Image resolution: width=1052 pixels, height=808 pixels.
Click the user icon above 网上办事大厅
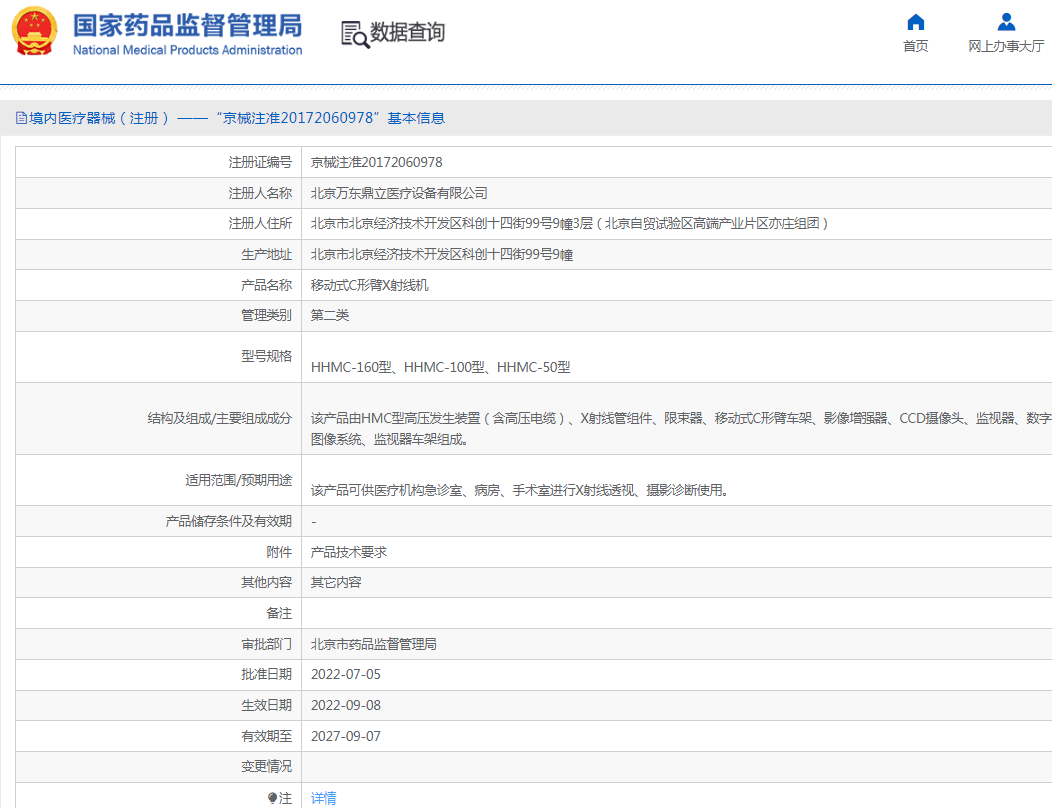[1006, 22]
